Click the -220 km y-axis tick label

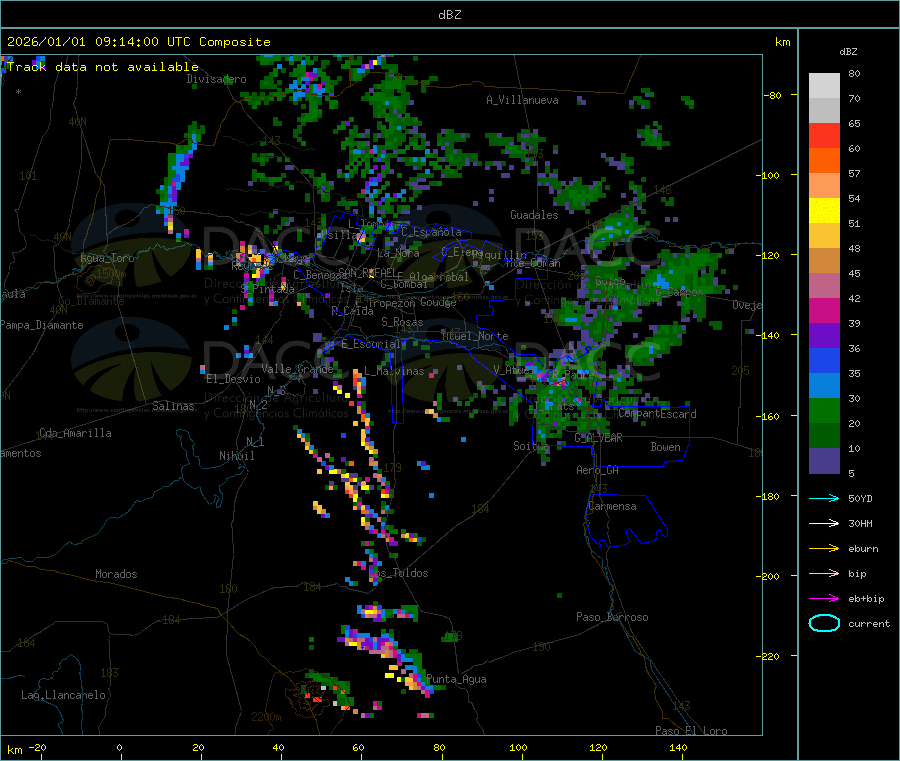coord(770,657)
